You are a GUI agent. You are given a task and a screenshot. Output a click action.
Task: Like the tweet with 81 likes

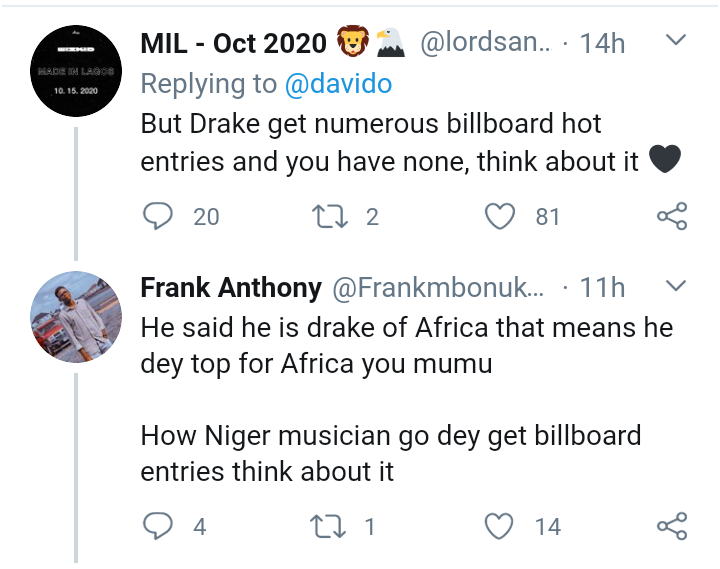(500, 216)
